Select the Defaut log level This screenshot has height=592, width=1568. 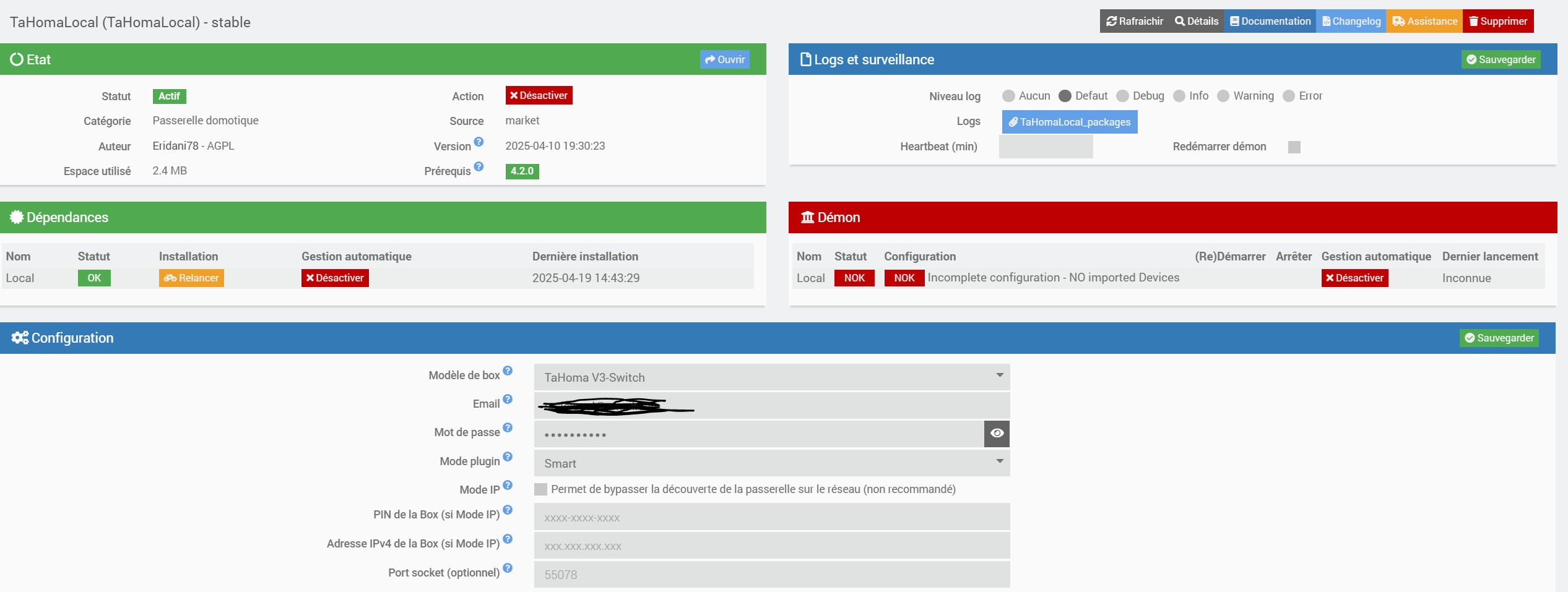(1065, 96)
